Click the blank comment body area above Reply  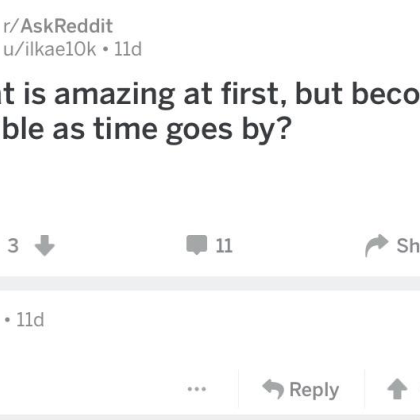[210, 350]
